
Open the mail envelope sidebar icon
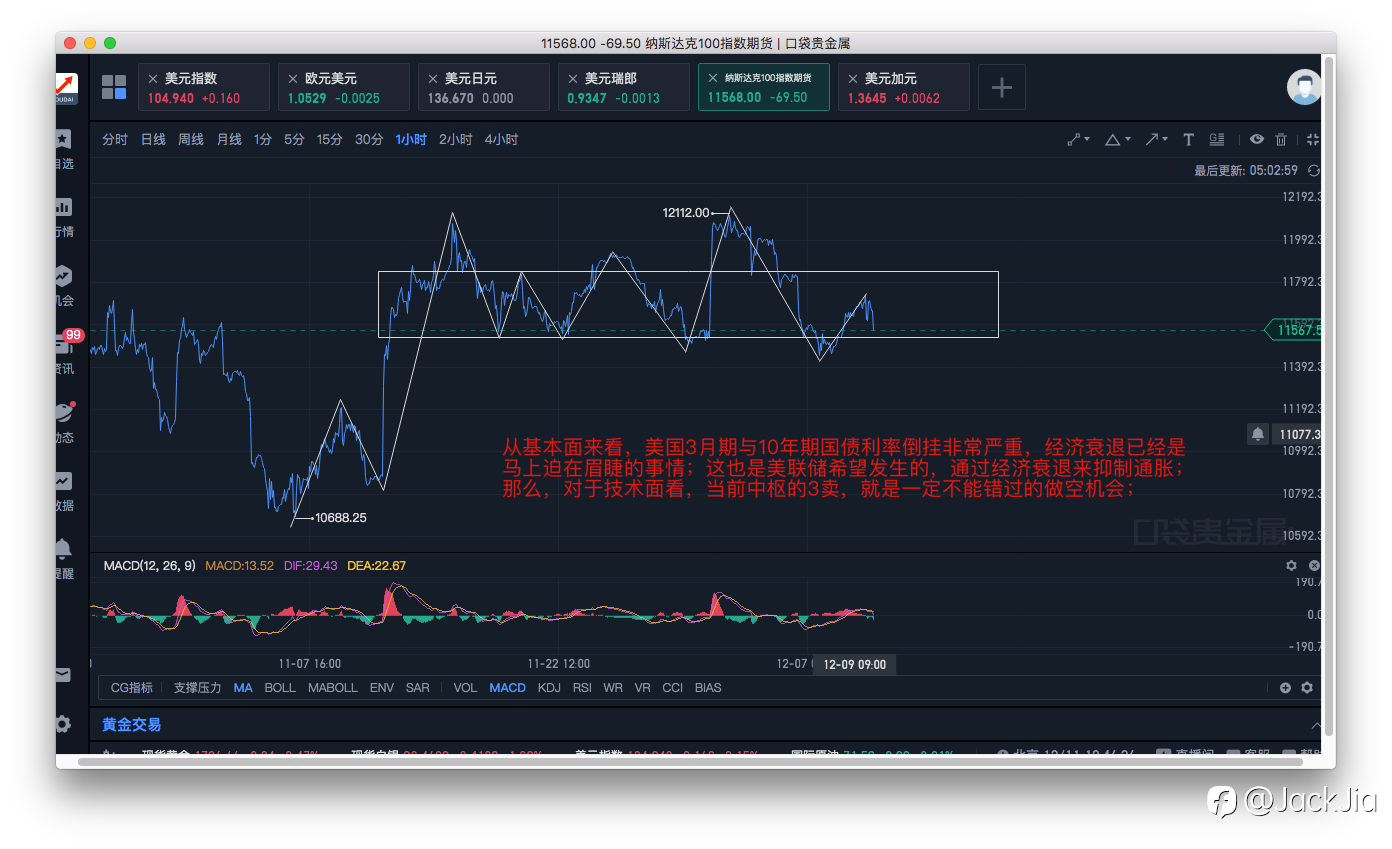(x=63, y=675)
